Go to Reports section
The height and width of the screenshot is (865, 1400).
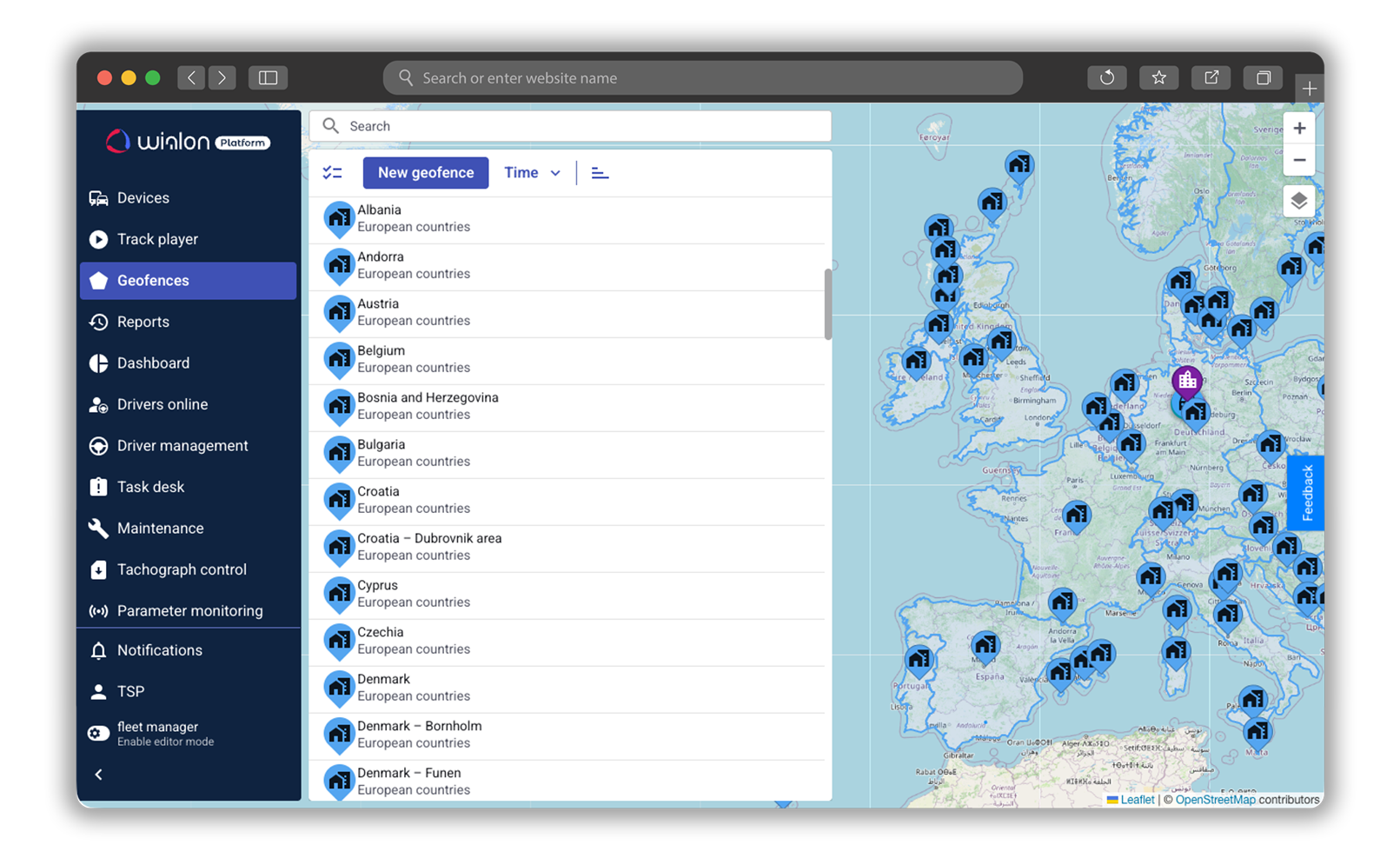188,322
